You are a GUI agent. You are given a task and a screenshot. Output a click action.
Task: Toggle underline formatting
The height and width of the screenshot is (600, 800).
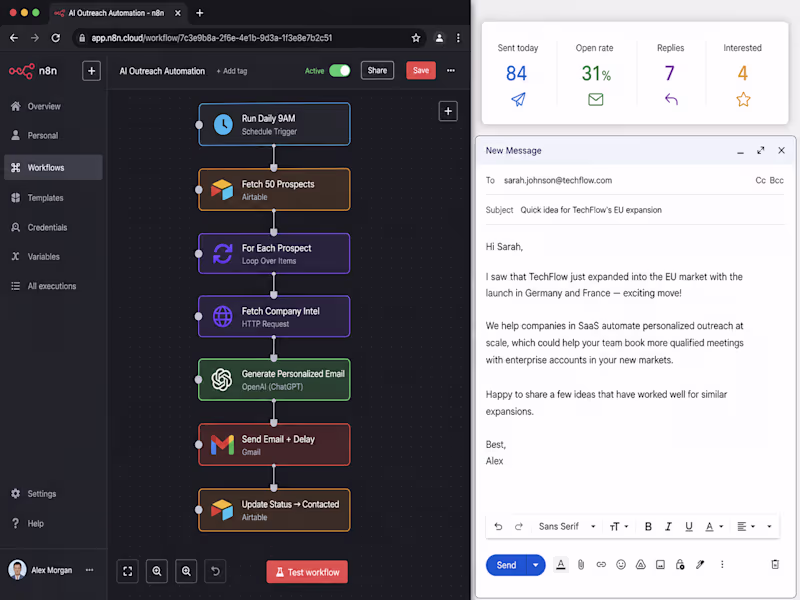coord(689,526)
